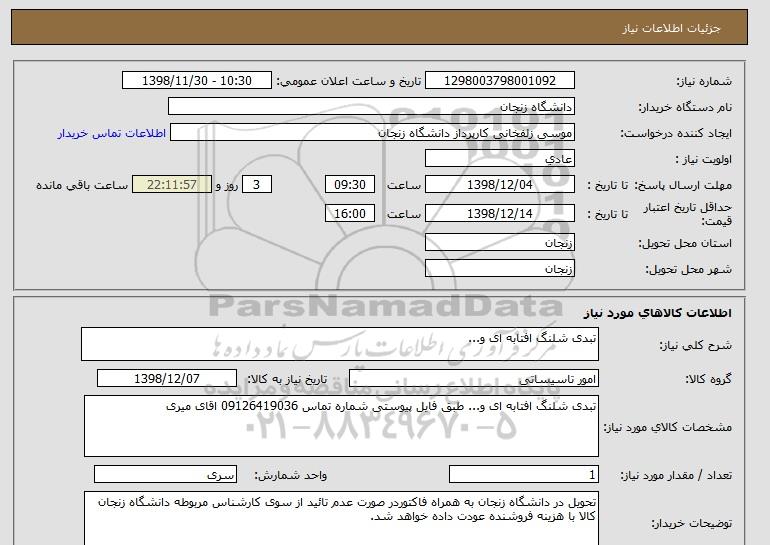Click the مشخصات کالای مورد نیاز label
Image resolution: width=770 pixels, height=545 pixels.
pyautogui.click(x=668, y=427)
